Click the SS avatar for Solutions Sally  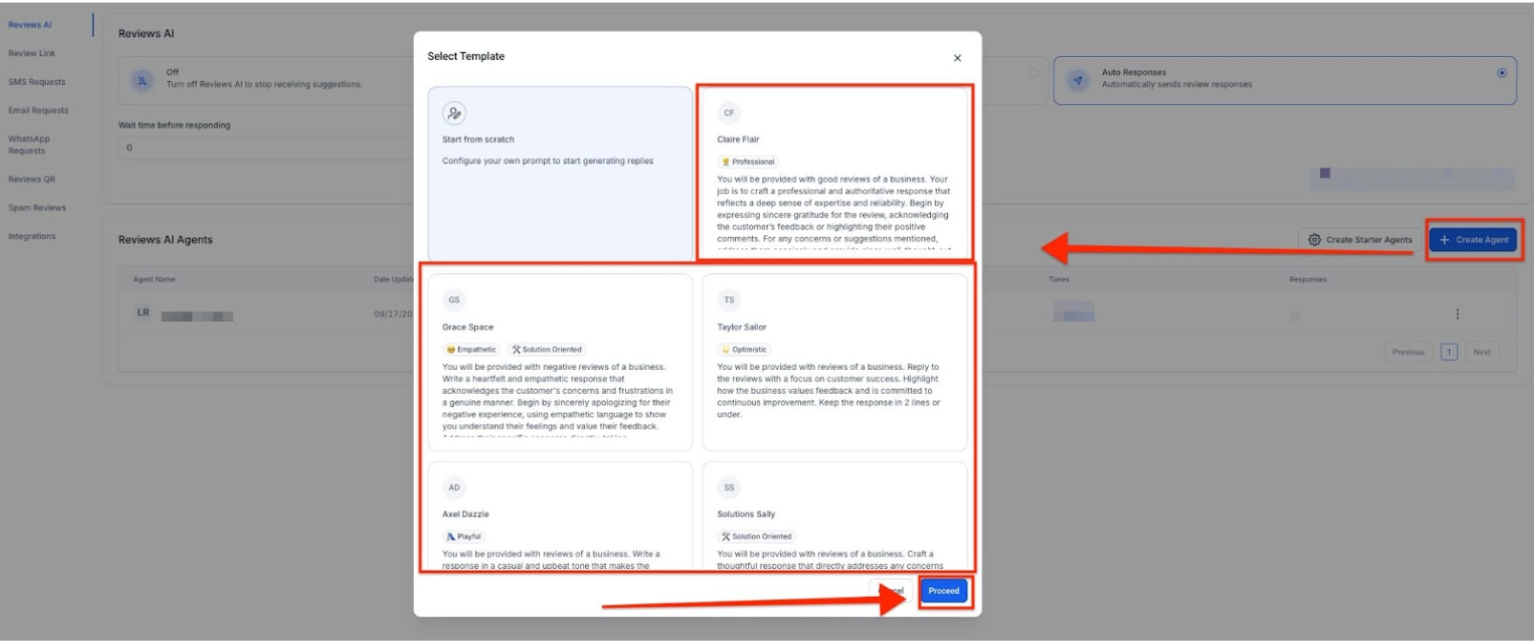pyautogui.click(x=729, y=487)
